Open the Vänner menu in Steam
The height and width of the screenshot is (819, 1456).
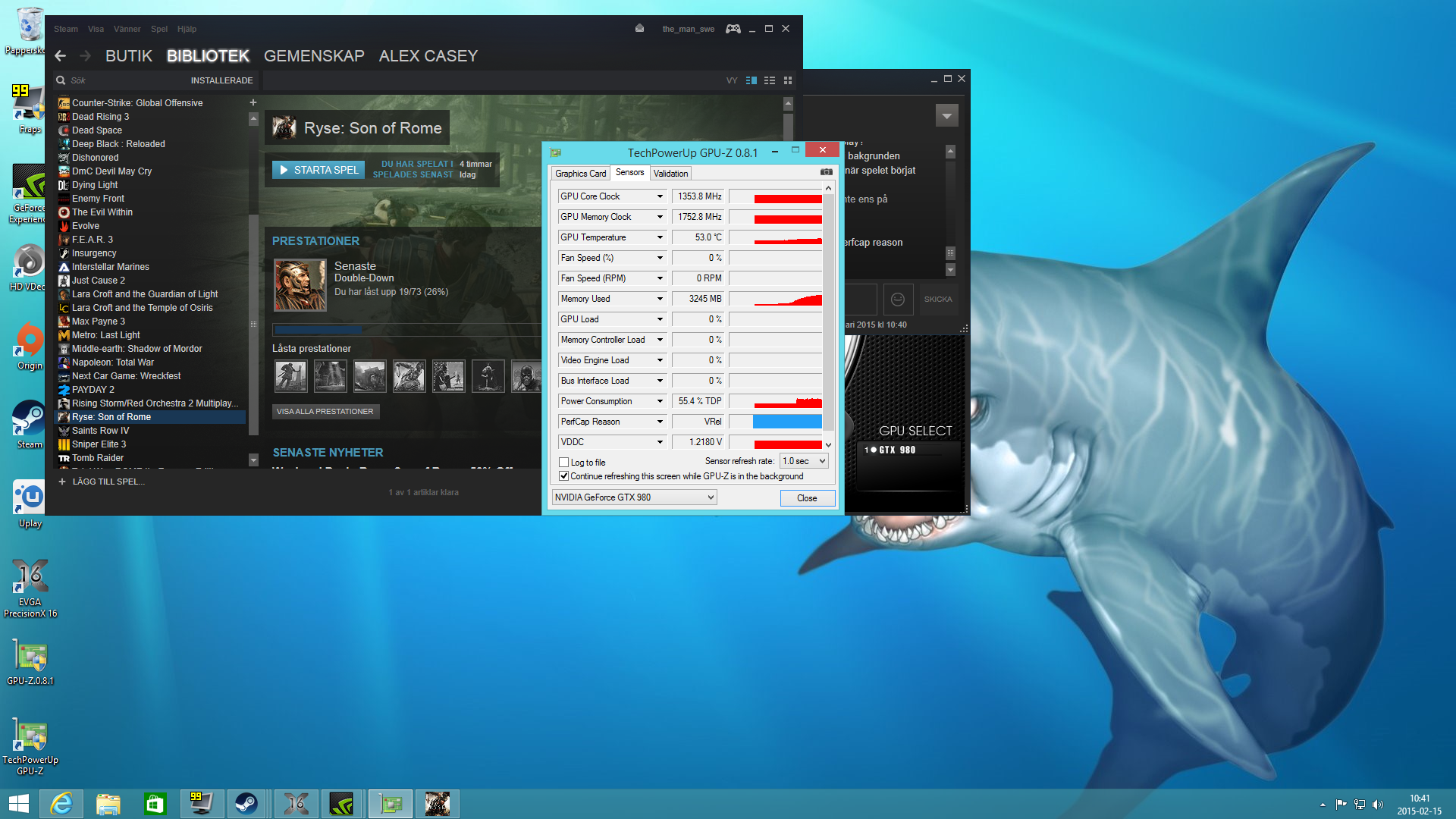point(127,29)
